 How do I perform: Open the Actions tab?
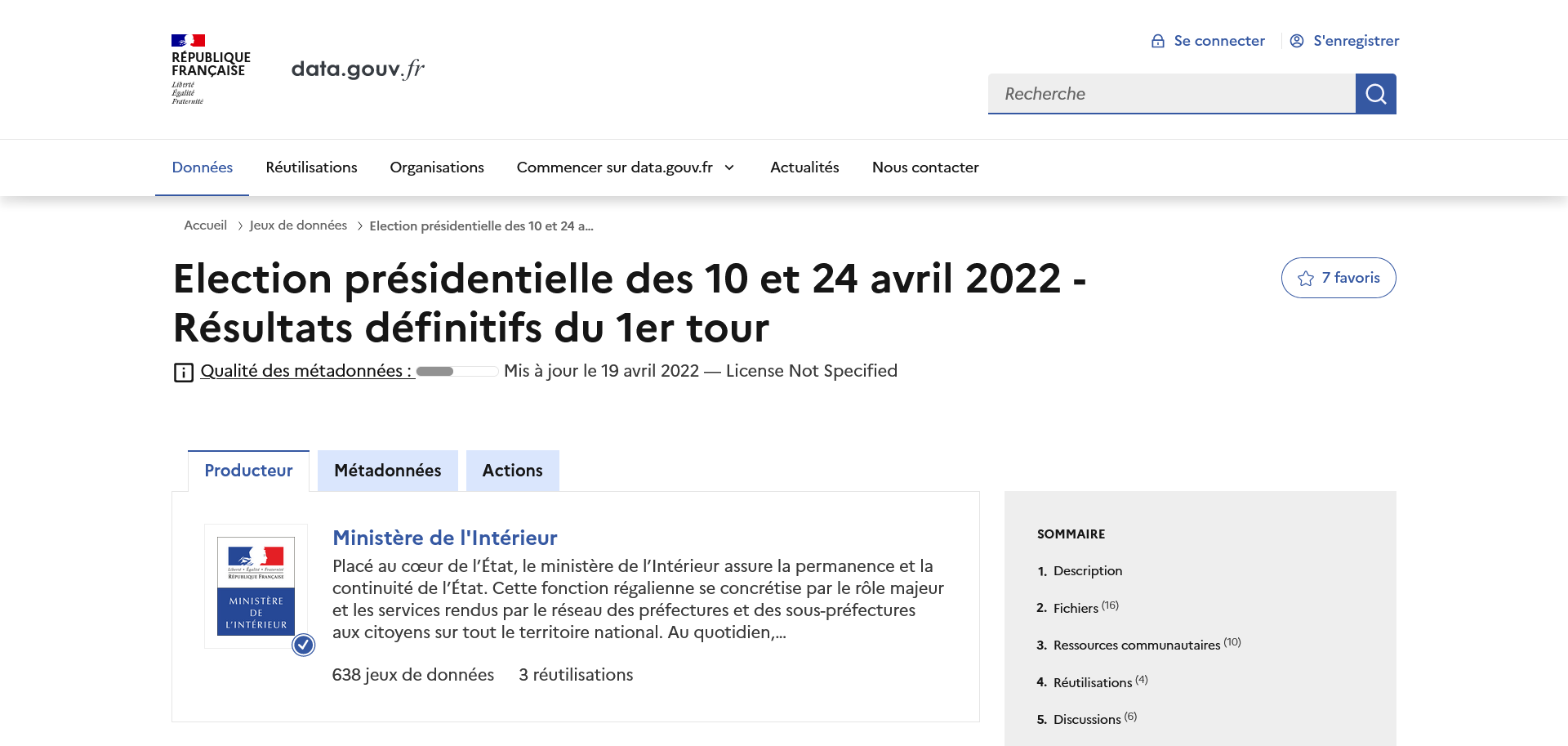512,471
